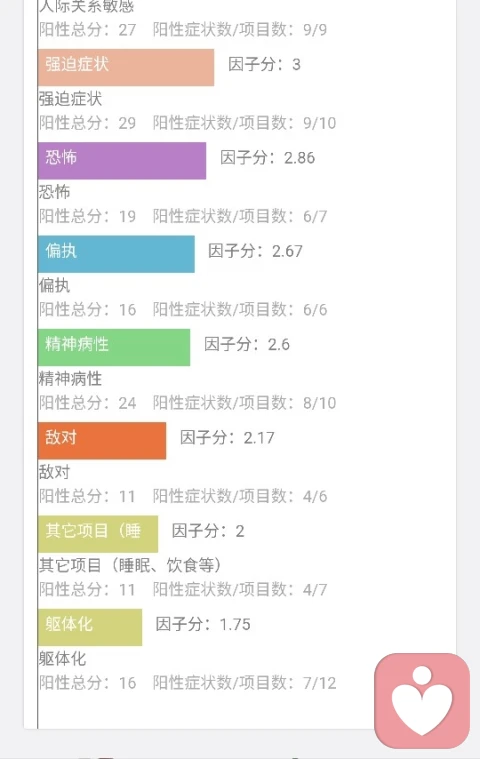This screenshot has width=480, height=759.
Task: Select the orange 敌对 bar
Action: tap(102, 440)
